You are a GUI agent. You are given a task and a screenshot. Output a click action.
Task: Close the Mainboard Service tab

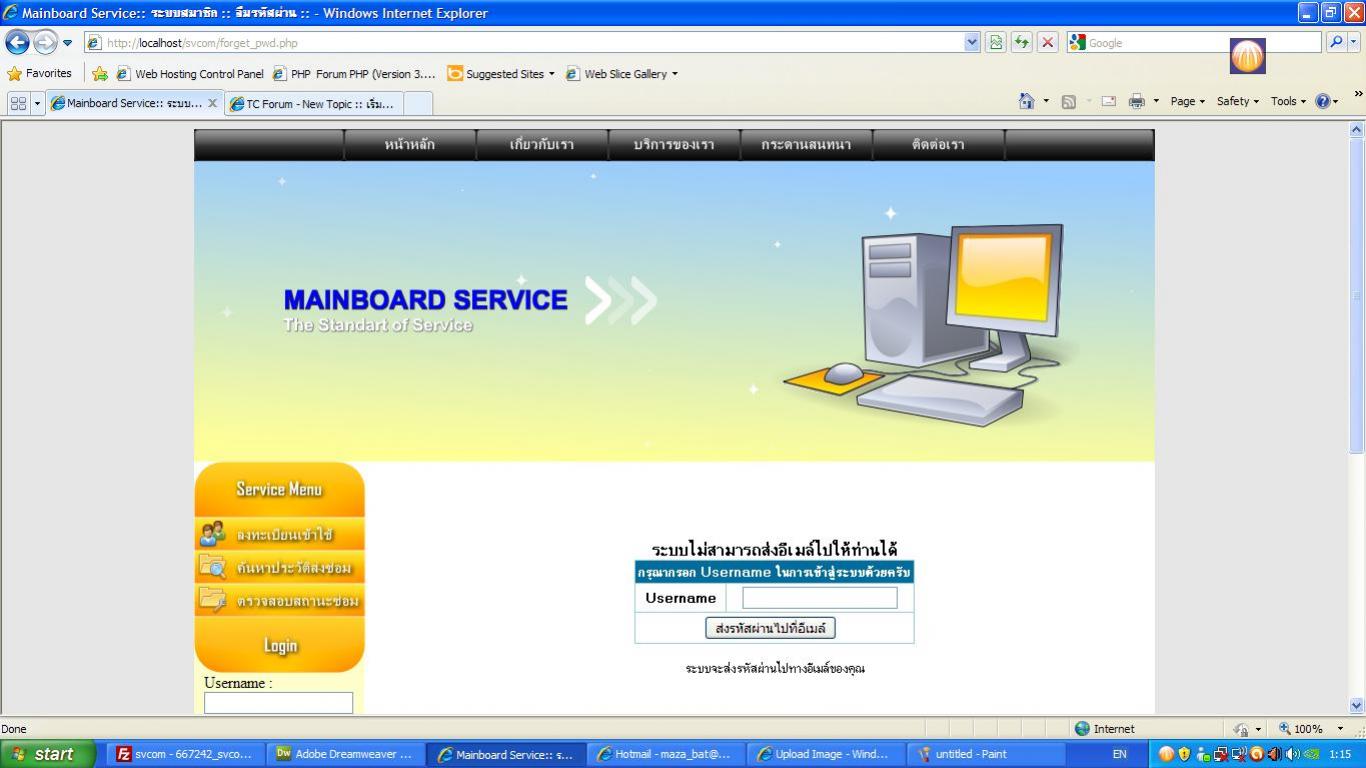point(212,103)
